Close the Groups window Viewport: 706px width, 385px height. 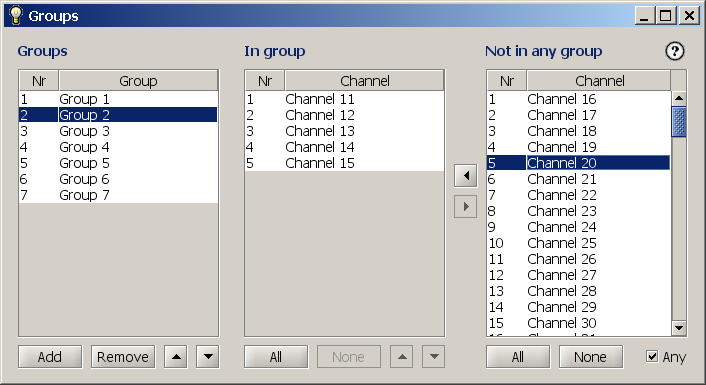click(689, 16)
